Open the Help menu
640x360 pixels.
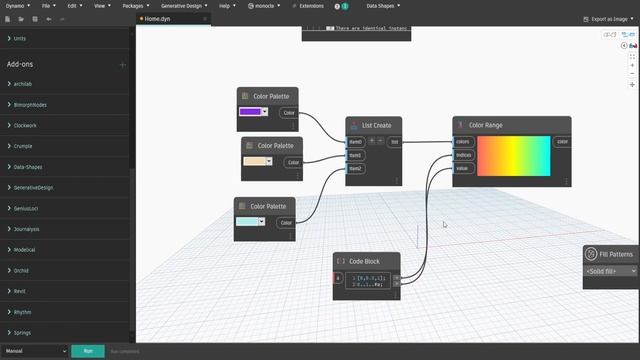point(227,6)
